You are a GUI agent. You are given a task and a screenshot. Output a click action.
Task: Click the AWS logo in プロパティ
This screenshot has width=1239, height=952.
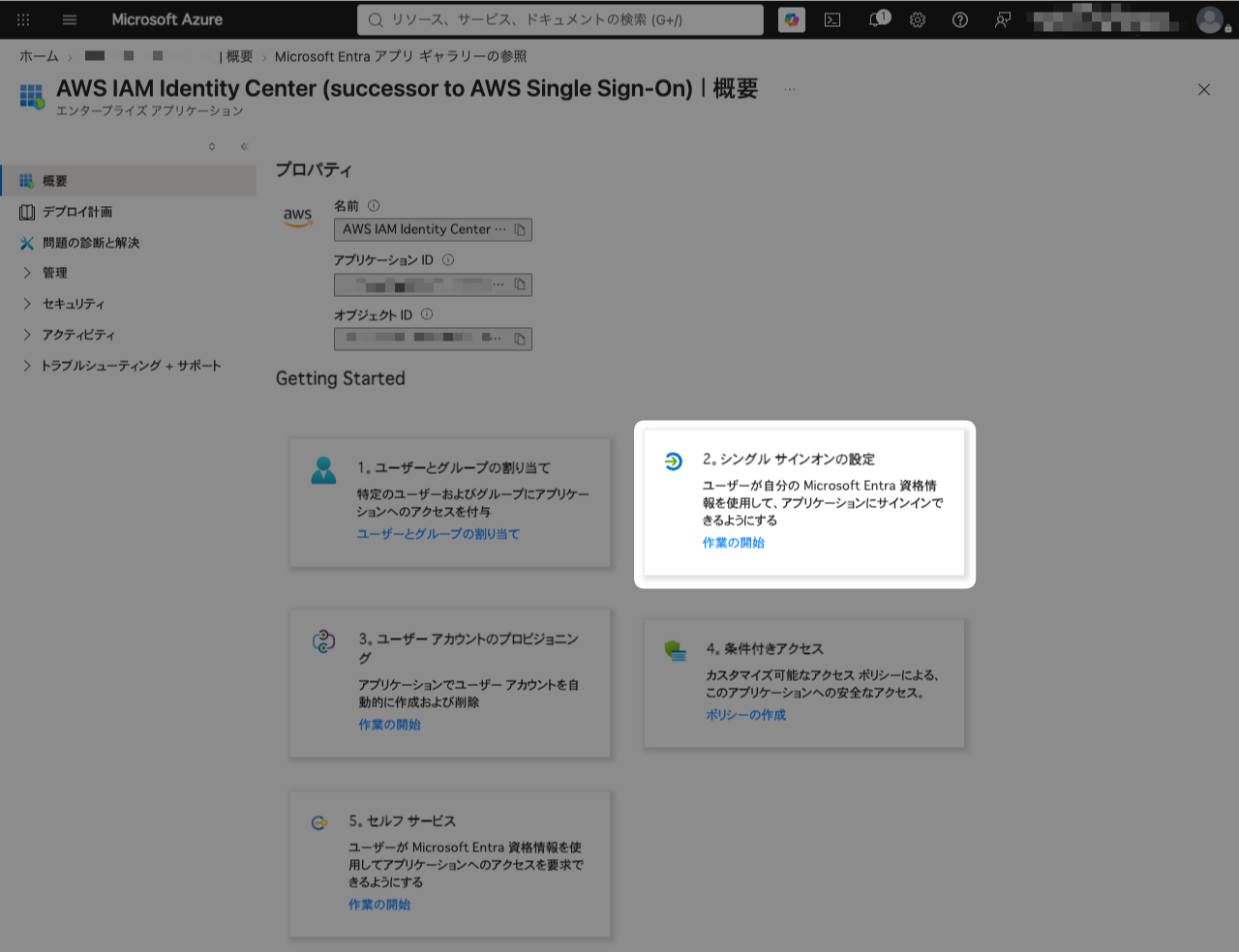298,217
